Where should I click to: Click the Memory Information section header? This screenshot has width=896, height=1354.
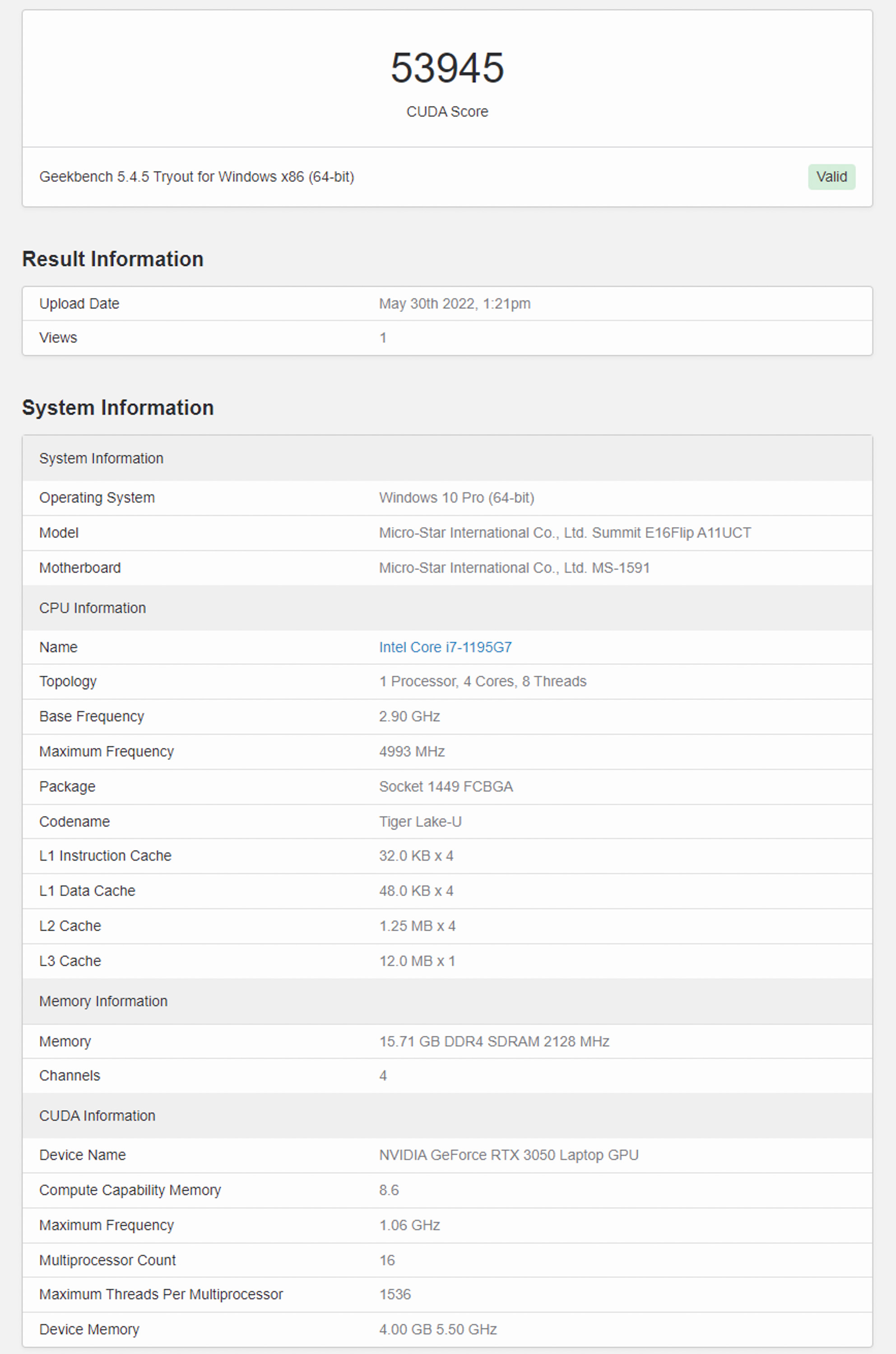[447, 1001]
